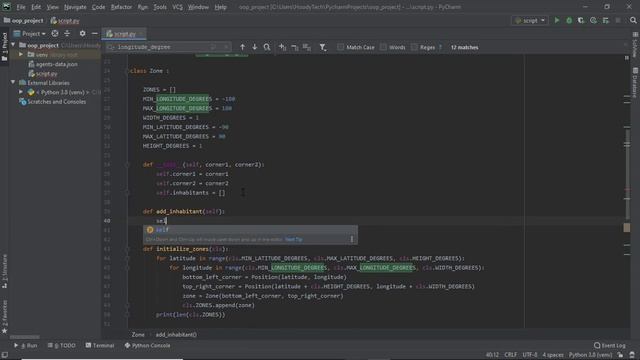Hide the Project panel with minus icon
640x360 pixels.
[95, 33]
